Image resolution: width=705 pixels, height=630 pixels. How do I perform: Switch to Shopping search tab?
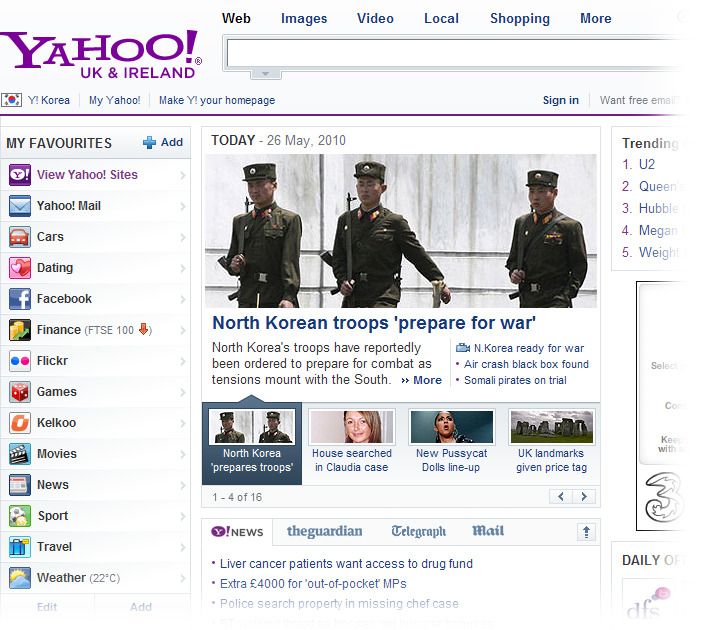point(520,18)
